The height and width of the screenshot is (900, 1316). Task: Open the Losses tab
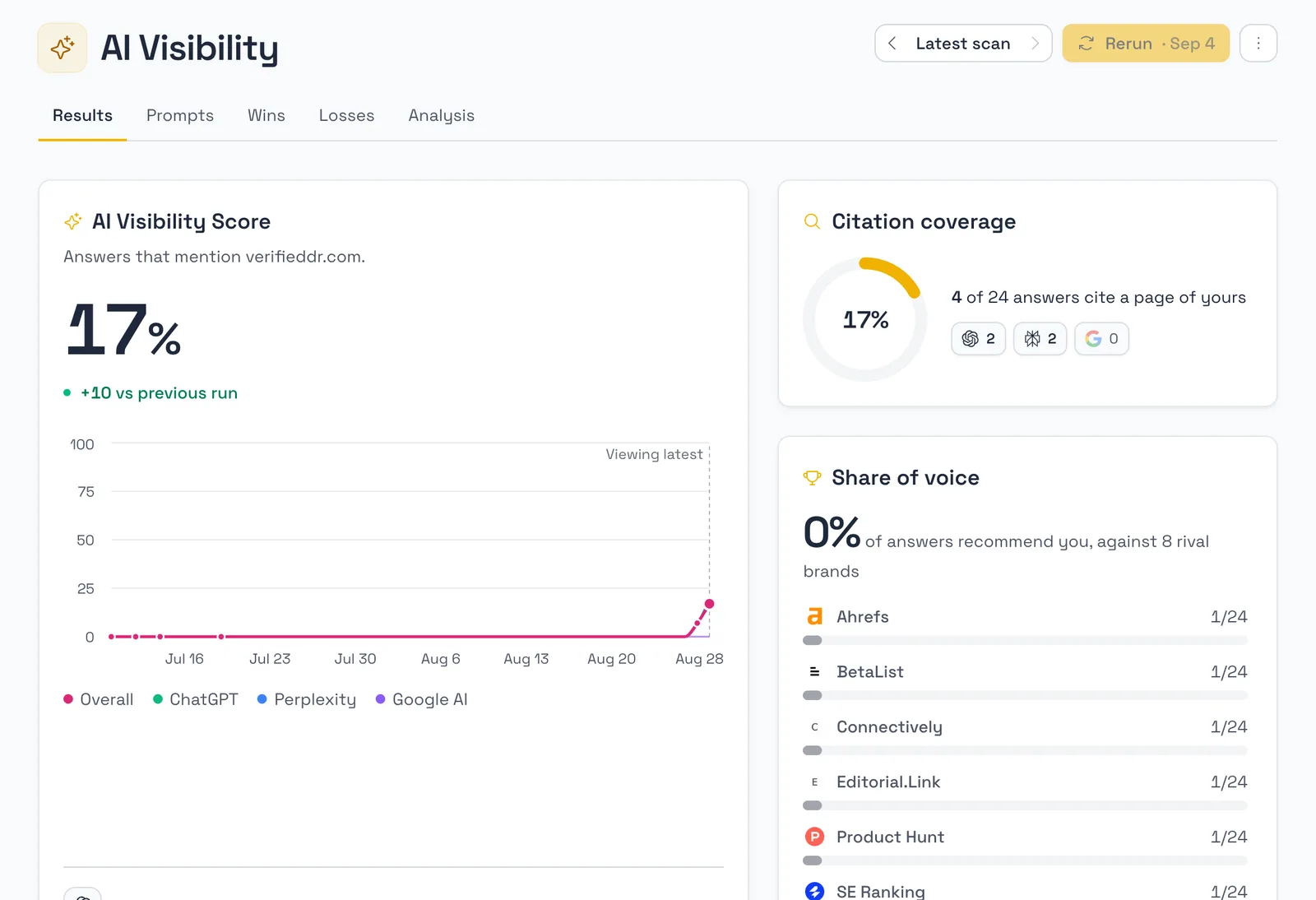346,116
